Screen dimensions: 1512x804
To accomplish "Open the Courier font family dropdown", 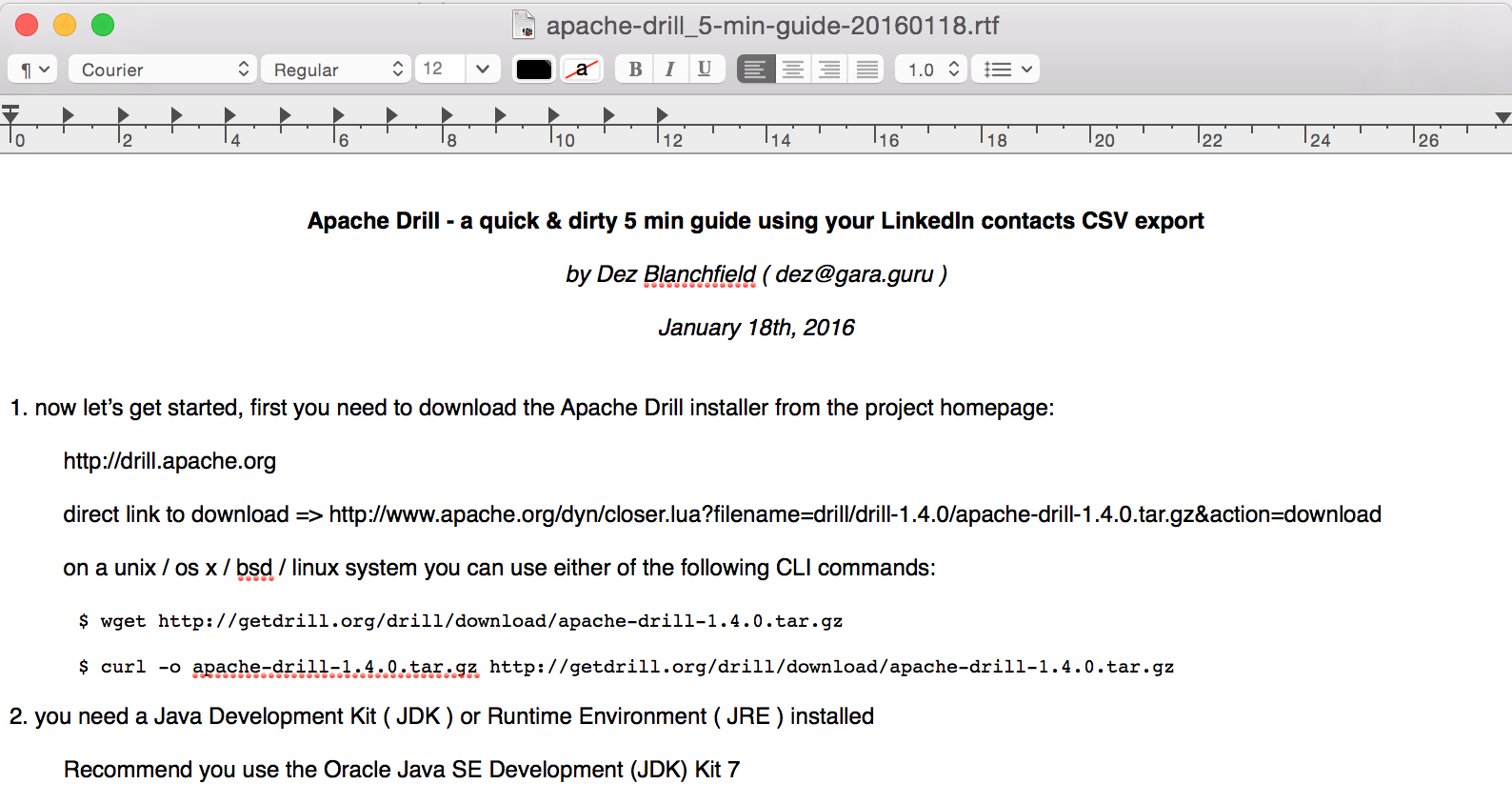I will (162, 70).
